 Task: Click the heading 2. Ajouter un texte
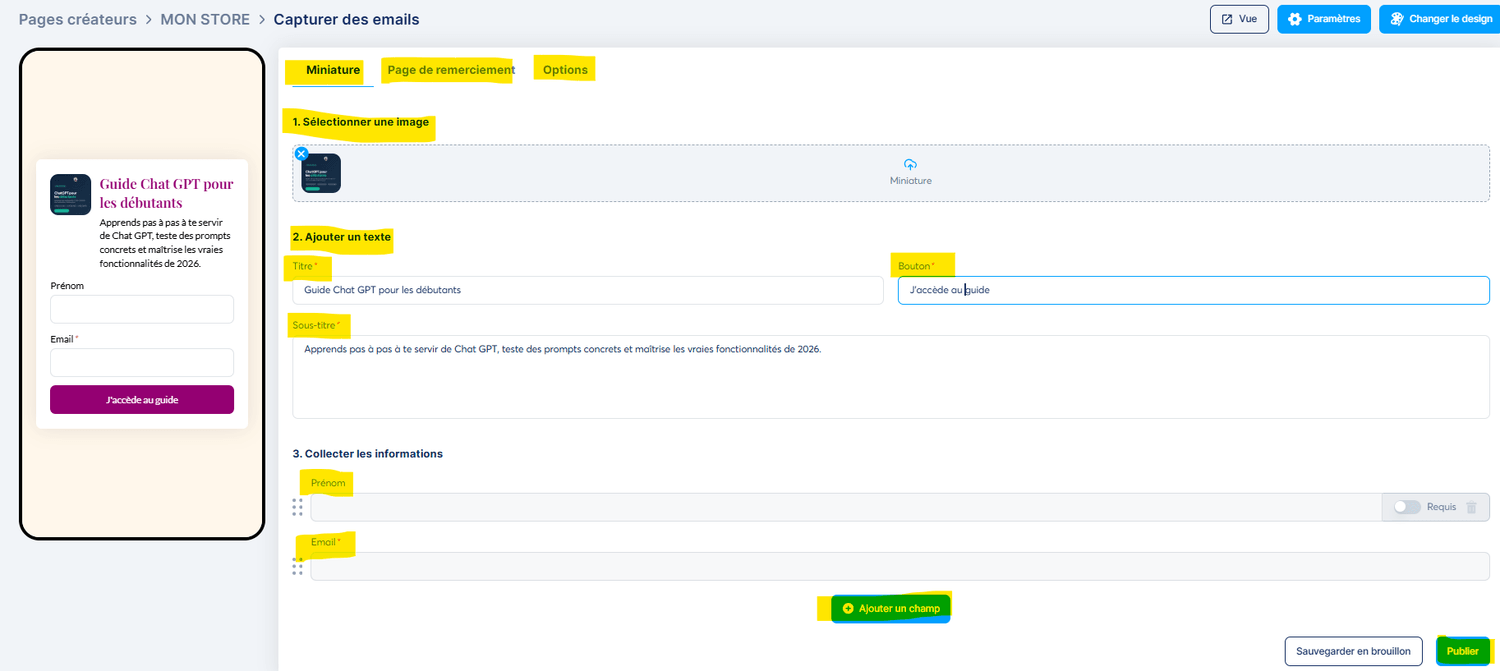coord(341,237)
